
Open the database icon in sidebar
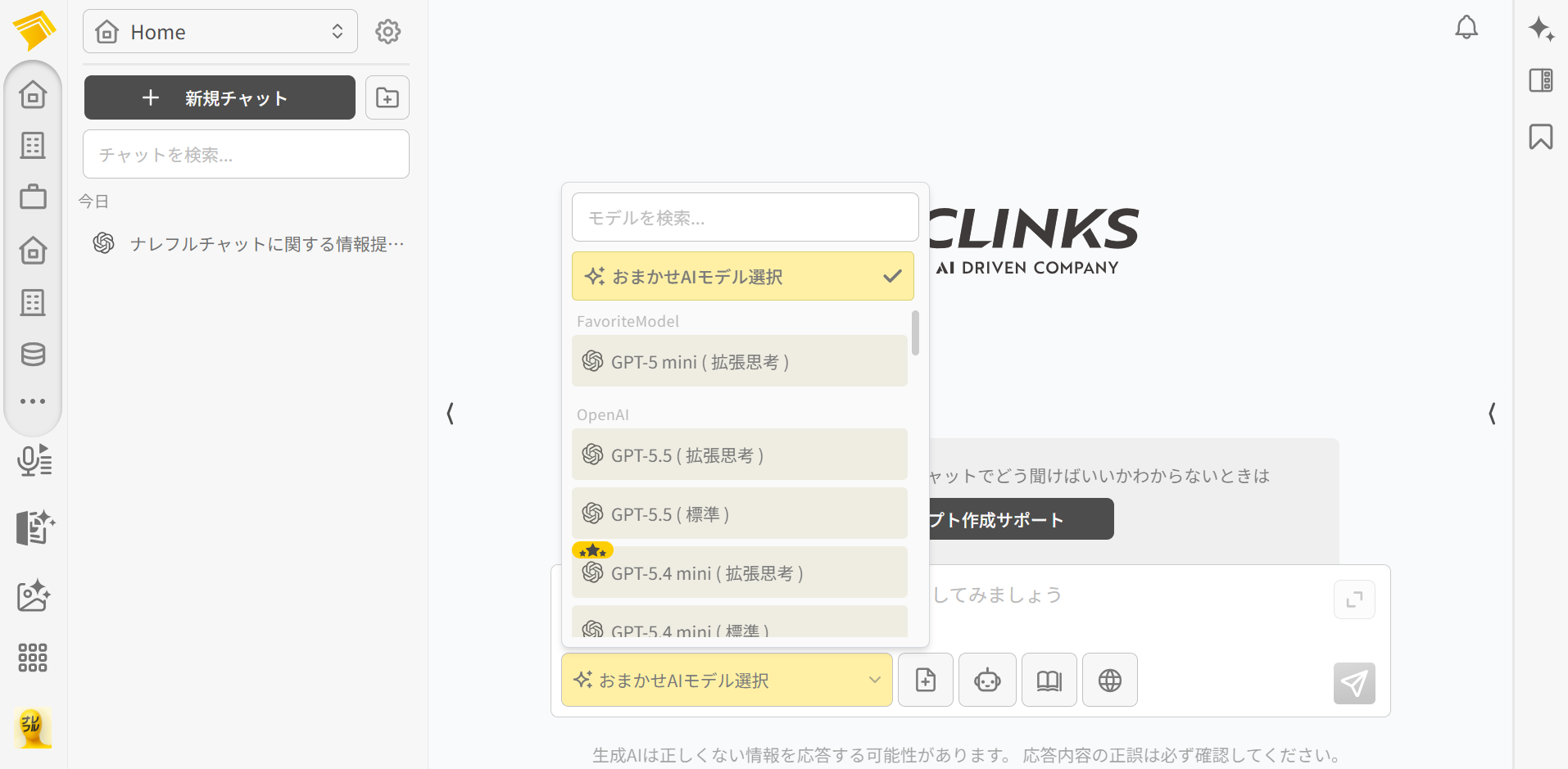coord(33,354)
